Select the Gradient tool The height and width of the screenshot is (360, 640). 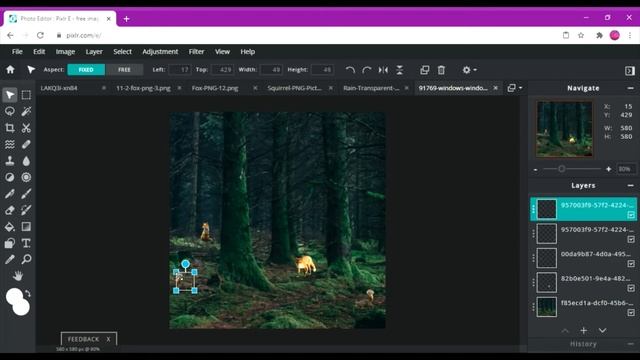(x=26, y=227)
